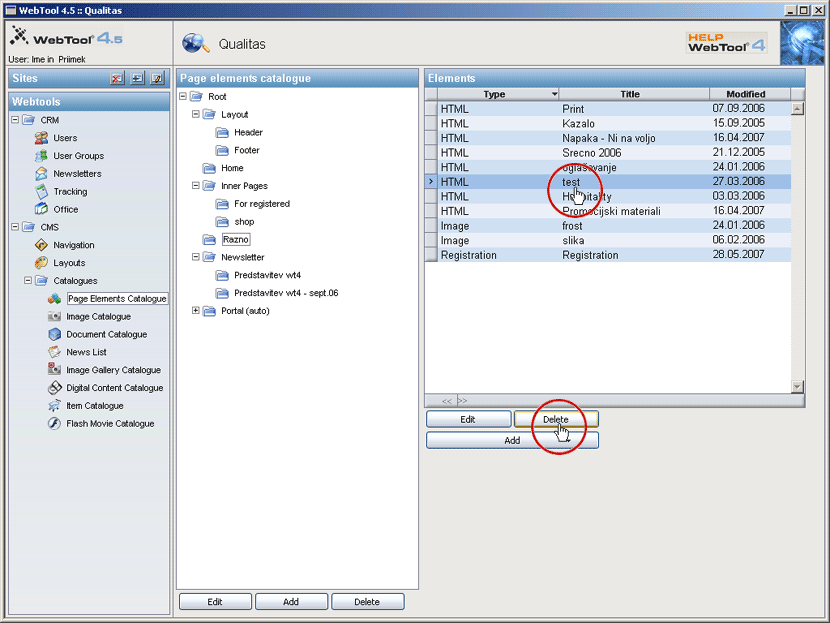The height and width of the screenshot is (623, 830).
Task: Click the Elements list scroll down arrow
Action: pyautogui.click(x=797, y=386)
